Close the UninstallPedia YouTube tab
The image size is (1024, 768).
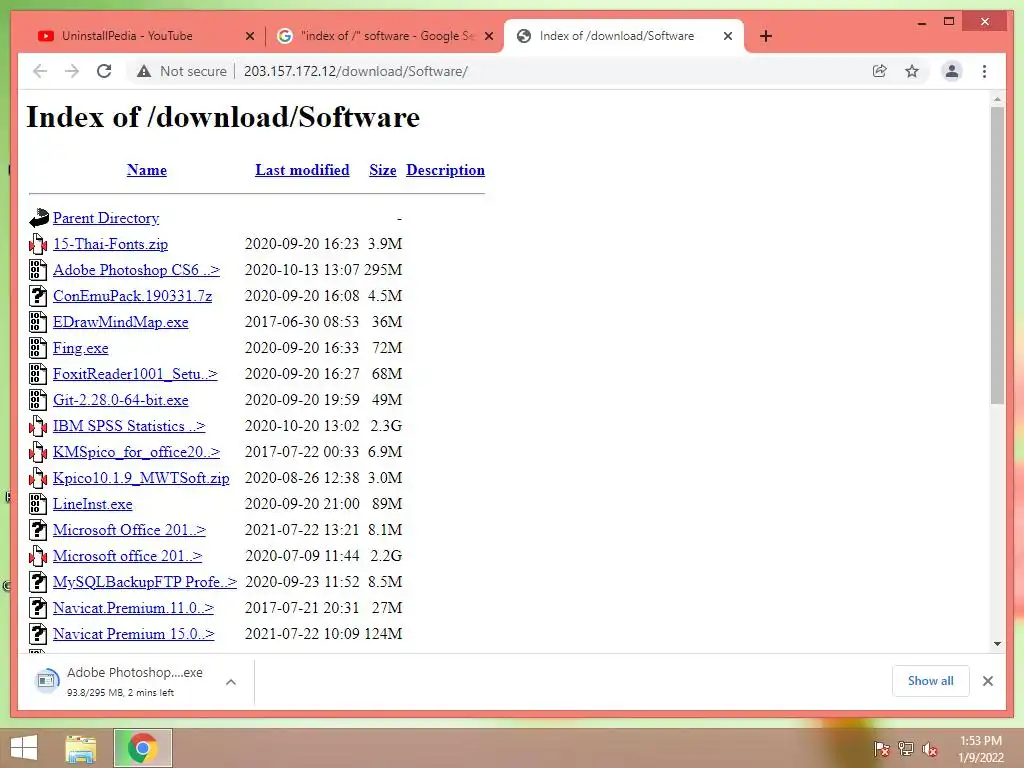click(249, 36)
